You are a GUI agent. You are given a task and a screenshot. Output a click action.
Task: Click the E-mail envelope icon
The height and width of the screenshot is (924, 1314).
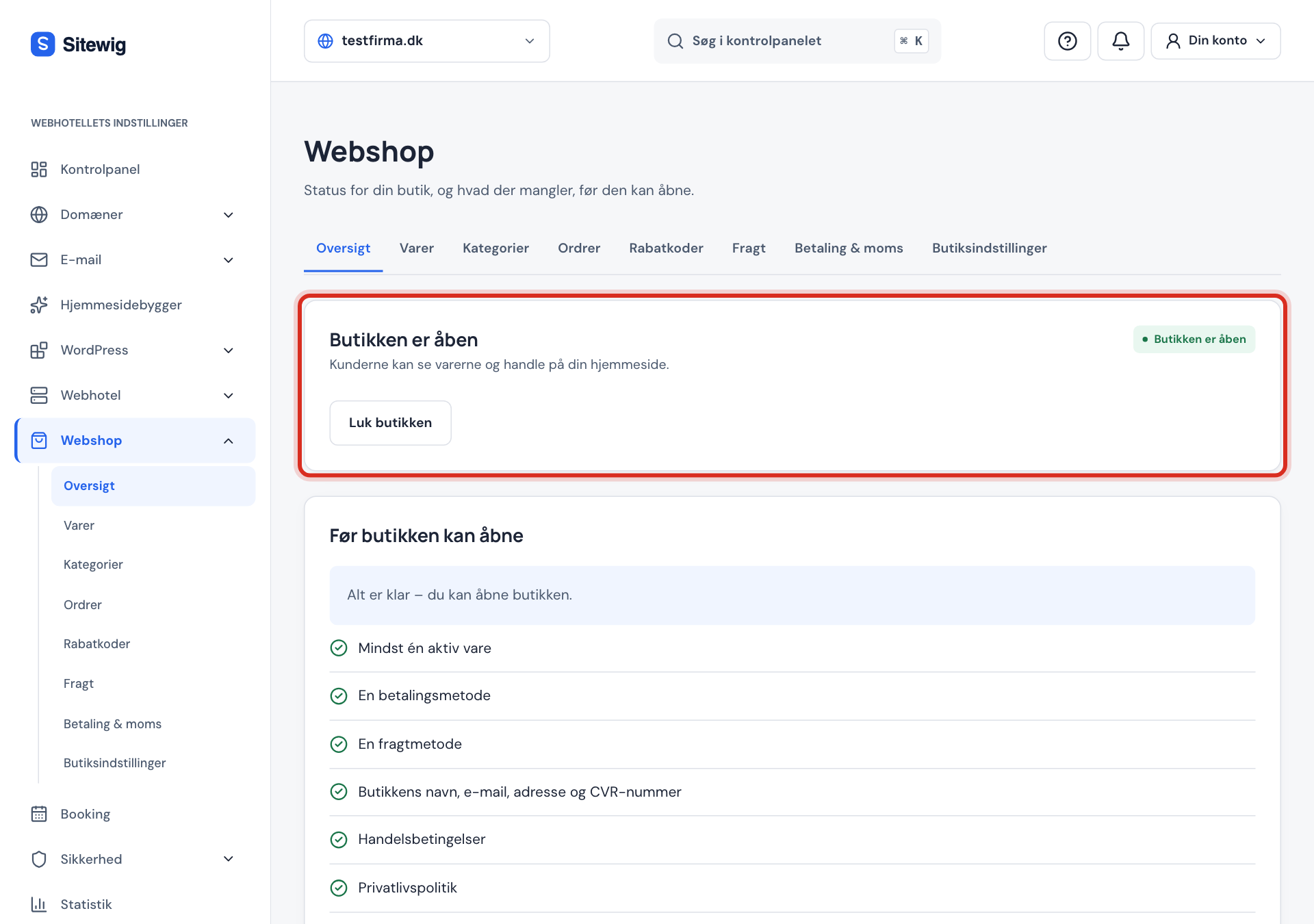pos(39,259)
